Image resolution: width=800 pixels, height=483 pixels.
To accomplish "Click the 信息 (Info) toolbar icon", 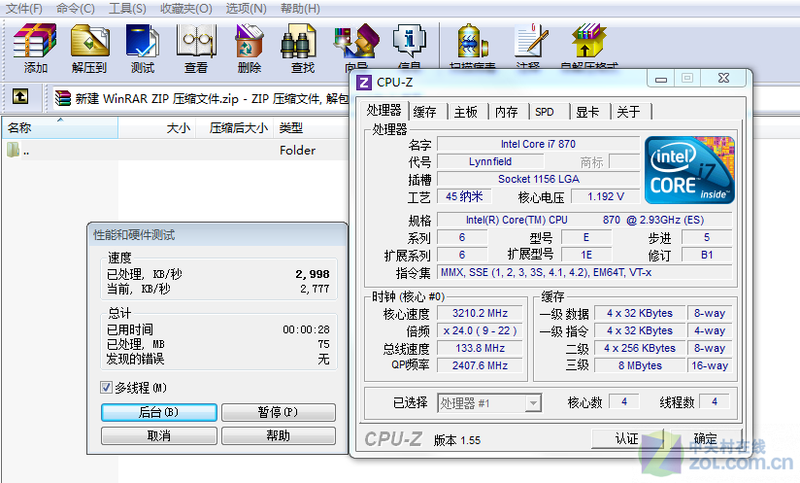I will click(409, 41).
